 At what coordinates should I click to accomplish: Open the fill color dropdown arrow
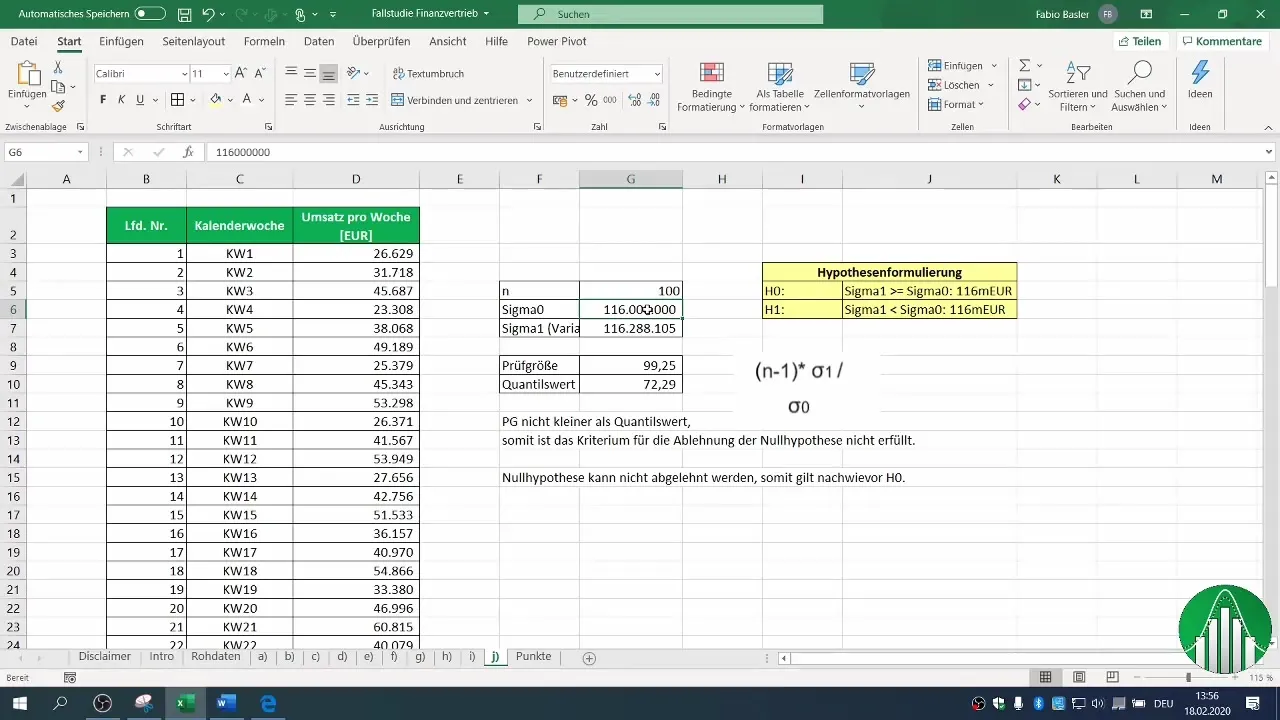(229, 100)
